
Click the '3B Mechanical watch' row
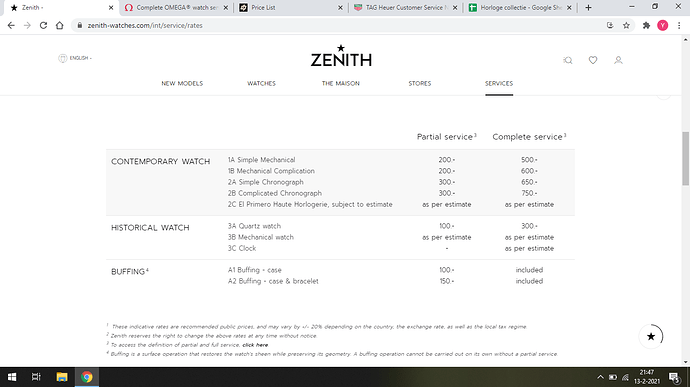click(340, 237)
